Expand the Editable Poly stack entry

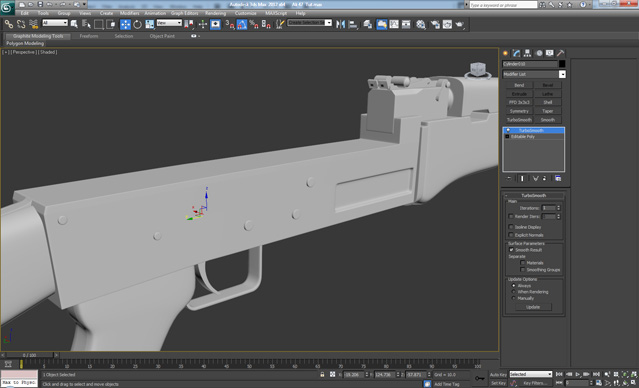[507, 137]
